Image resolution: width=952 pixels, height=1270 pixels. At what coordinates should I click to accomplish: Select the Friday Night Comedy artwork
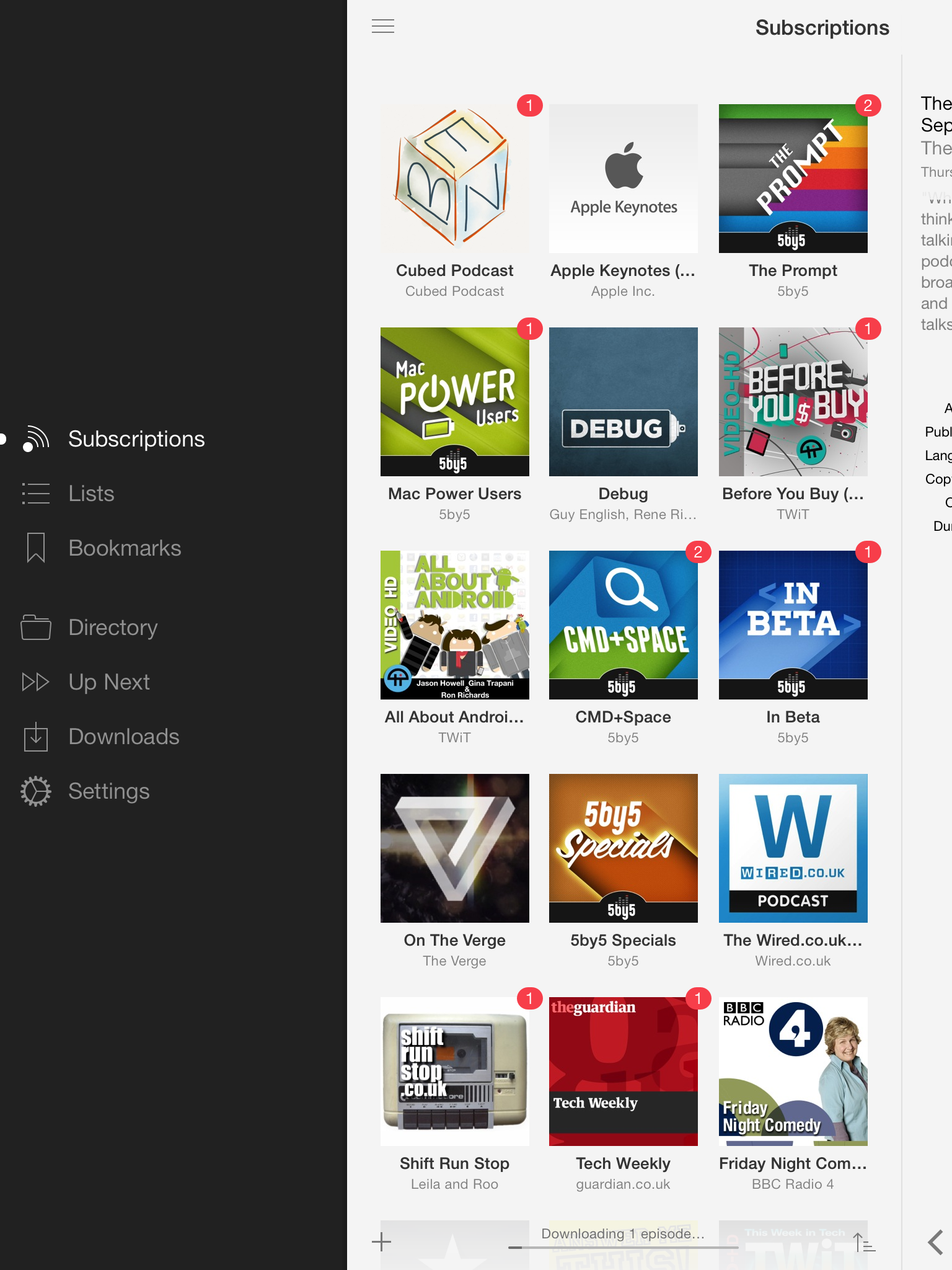793,1072
